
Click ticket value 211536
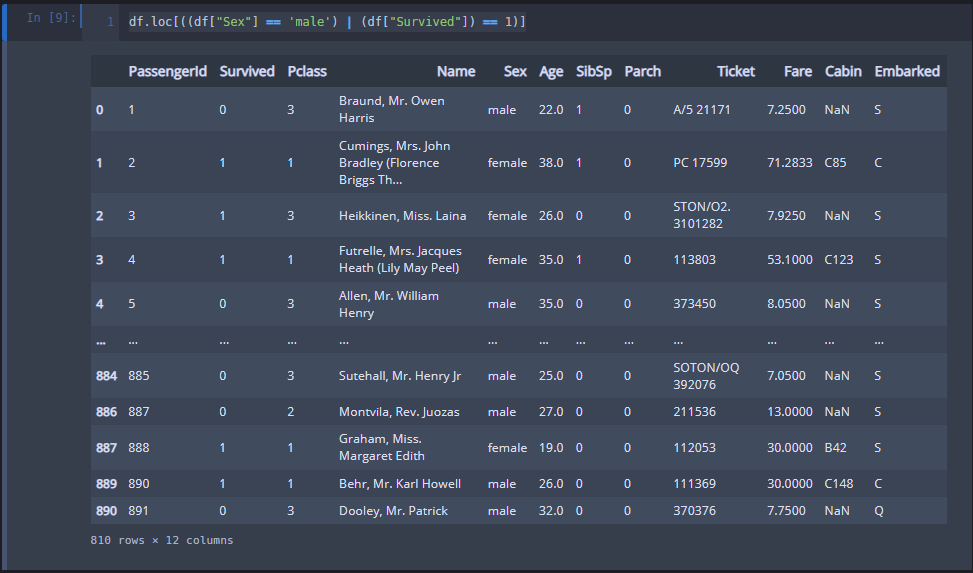tap(694, 412)
